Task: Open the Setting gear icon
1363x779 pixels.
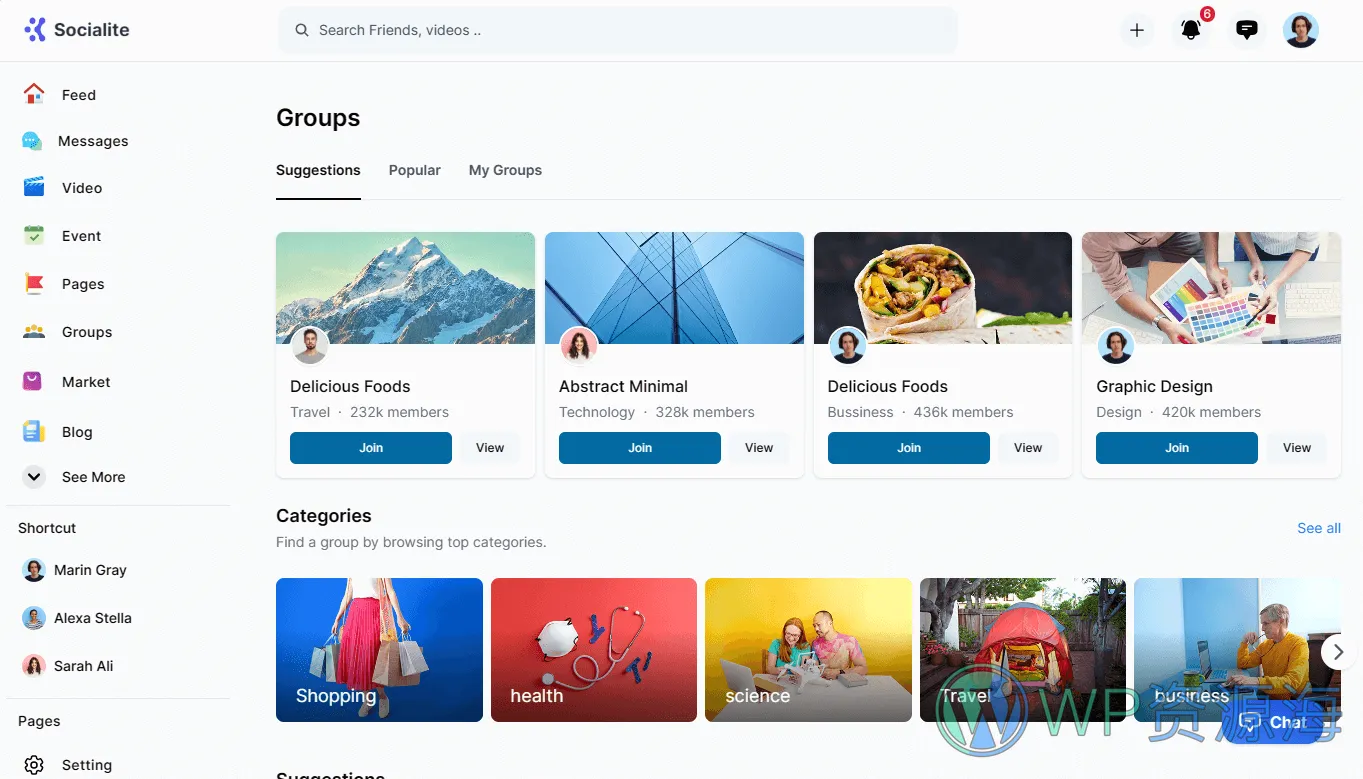Action: tap(34, 765)
